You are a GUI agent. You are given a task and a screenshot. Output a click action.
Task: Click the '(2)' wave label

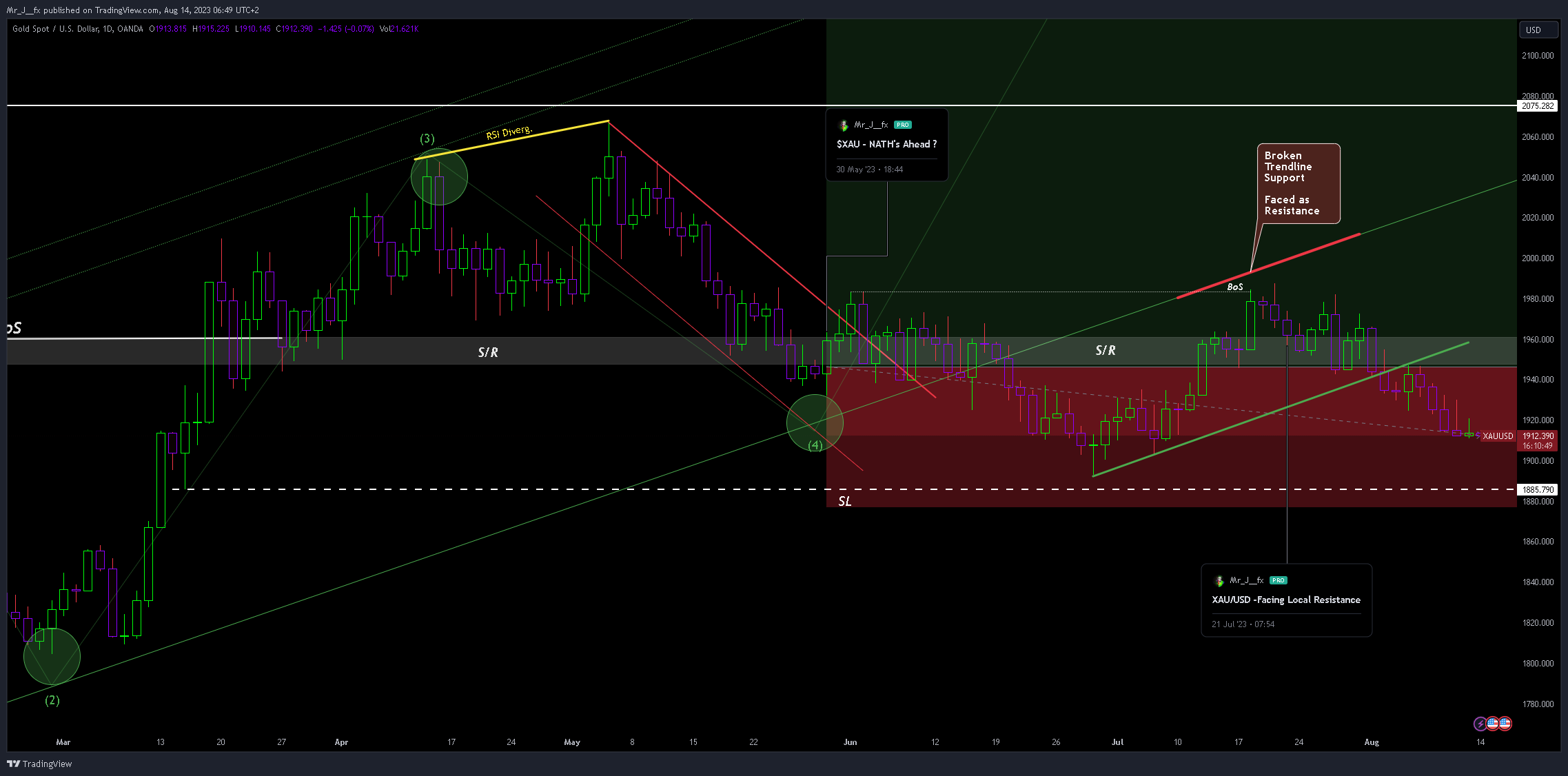tap(52, 701)
